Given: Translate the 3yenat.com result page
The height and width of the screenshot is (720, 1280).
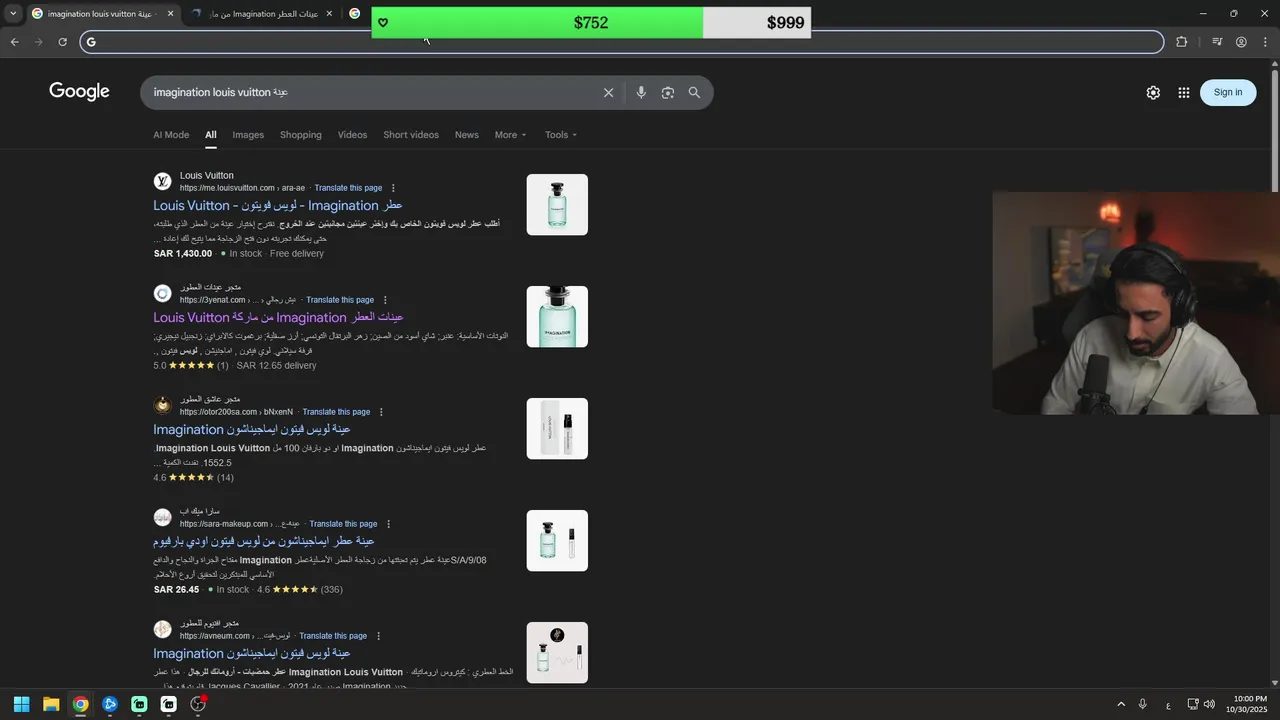Looking at the screenshot, I should click(340, 300).
